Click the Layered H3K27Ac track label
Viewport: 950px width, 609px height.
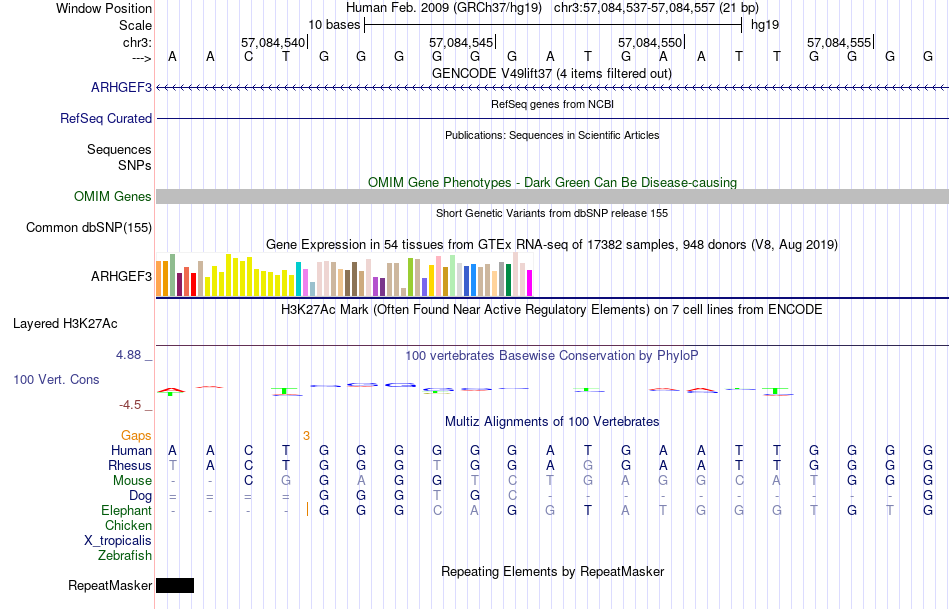click(65, 324)
